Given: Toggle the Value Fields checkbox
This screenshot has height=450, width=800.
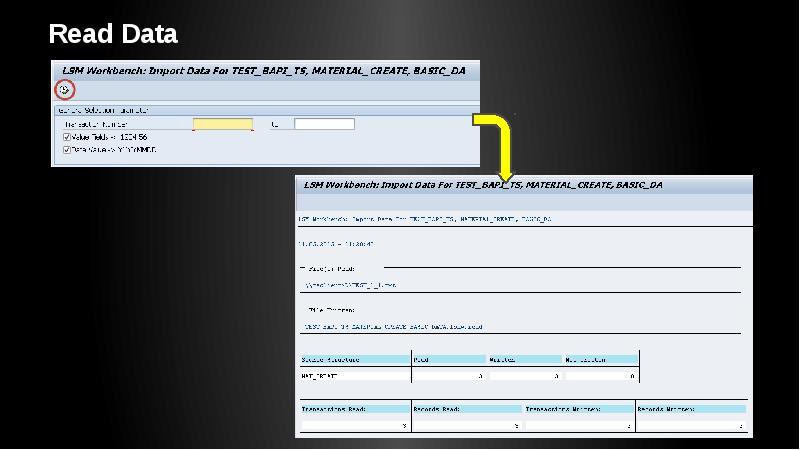Looking at the screenshot, I should tap(67, 137).
